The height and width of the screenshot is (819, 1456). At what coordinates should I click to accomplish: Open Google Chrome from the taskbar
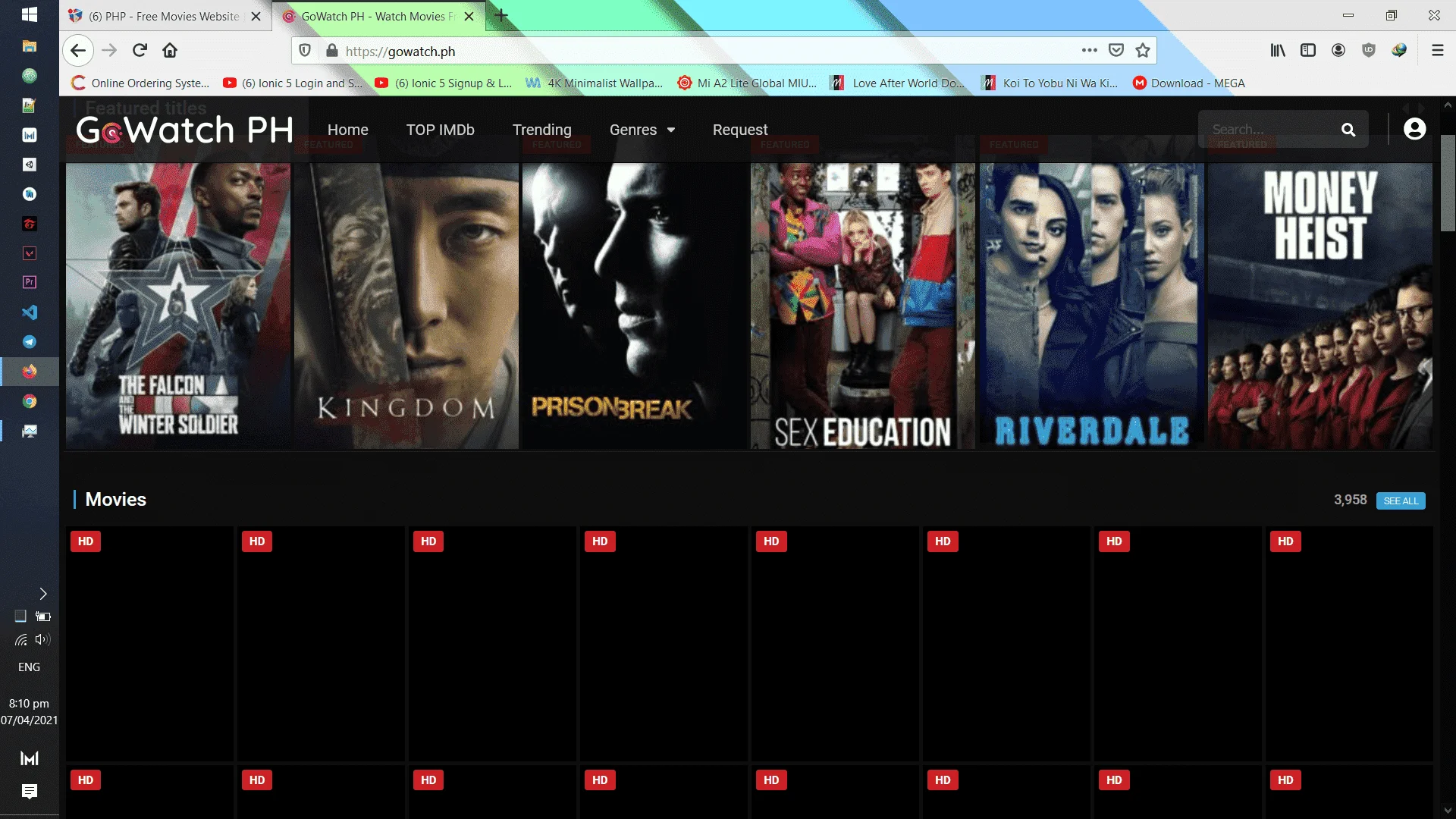pyautogui.click(x=30, y=401)
